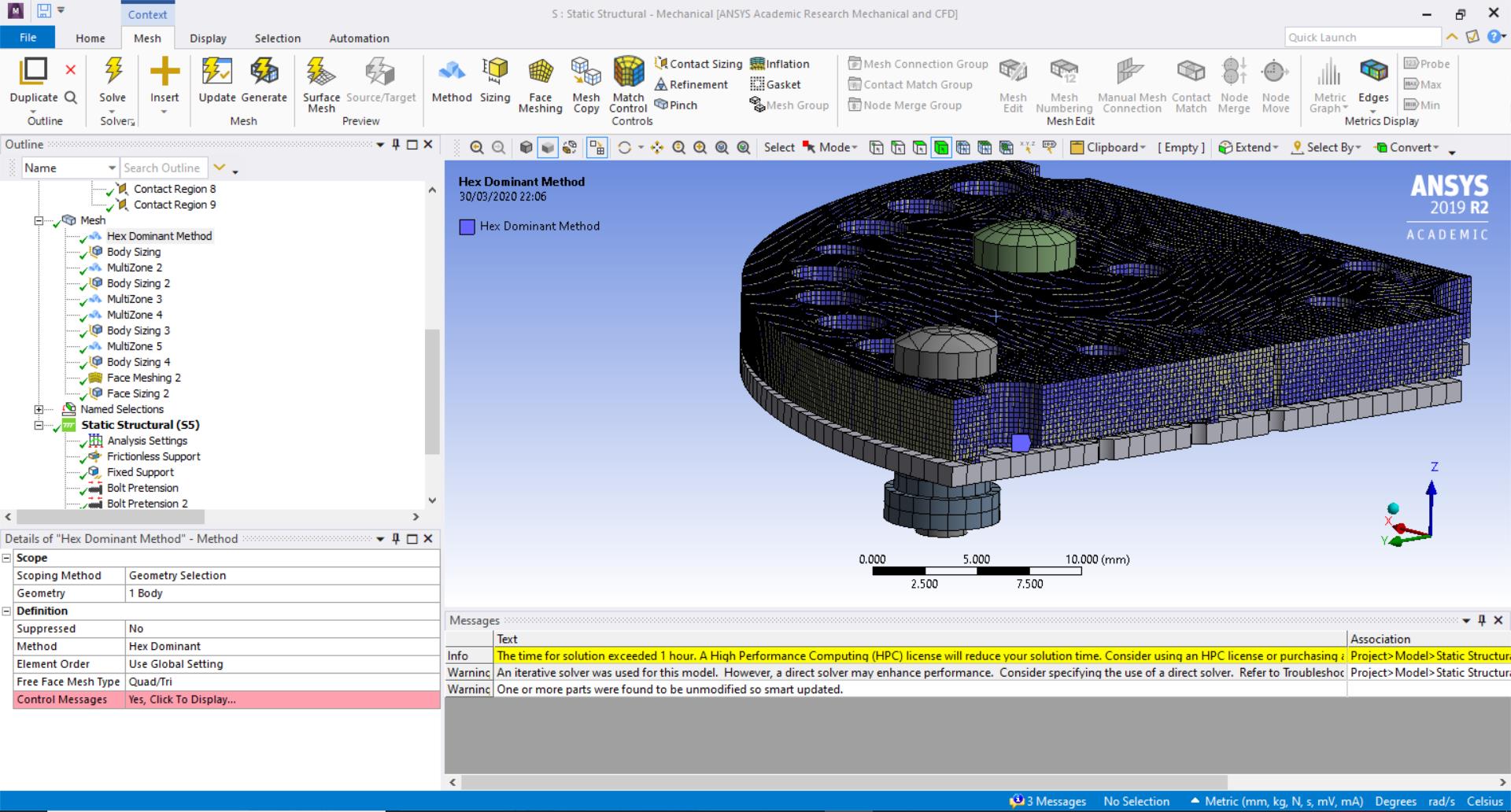Collapse the Definition section in Details
The width and height of the screenshot is (1511, 812).
click(x=6, y=611)
